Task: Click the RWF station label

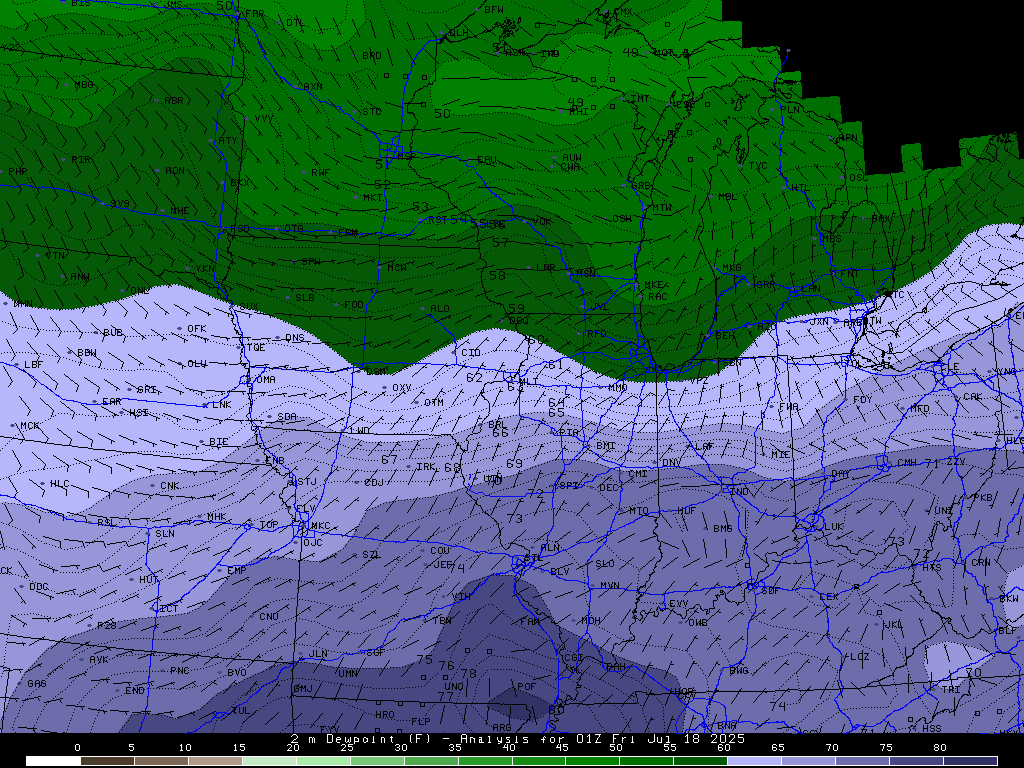Action: click(320, 172)
